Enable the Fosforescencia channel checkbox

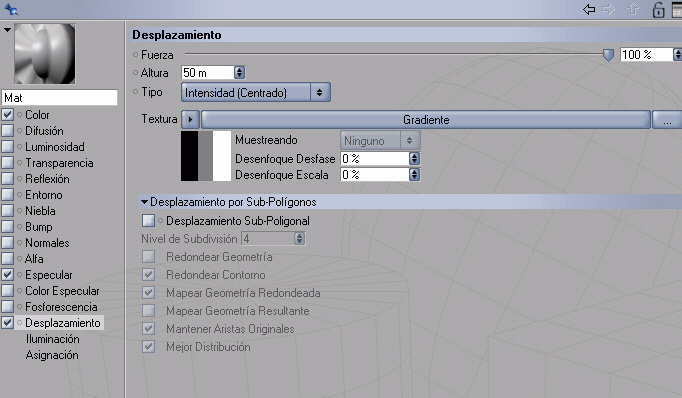pyautogui.click(x=7, y=307)
